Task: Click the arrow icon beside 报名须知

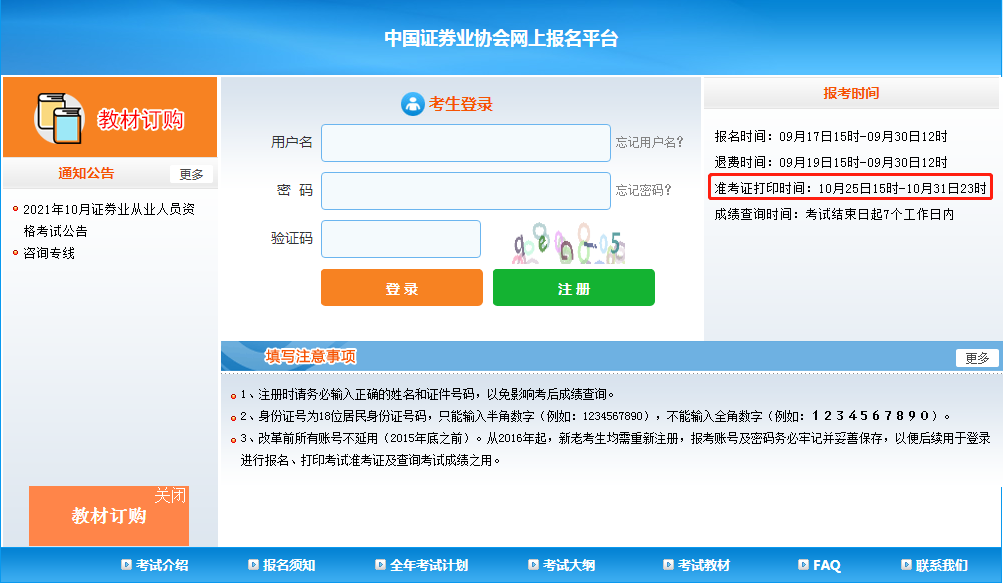Action: pyautogui.click(x=253, y=564)
